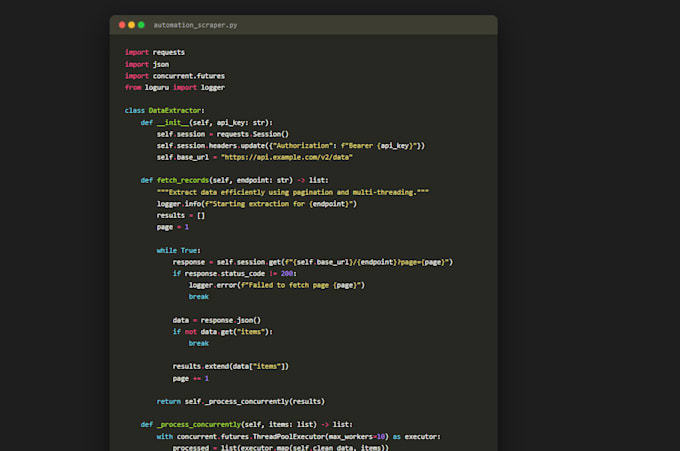Click 'if response.status_code != 200' line
The image size is (680, 451).
click(x=235, y=274)
